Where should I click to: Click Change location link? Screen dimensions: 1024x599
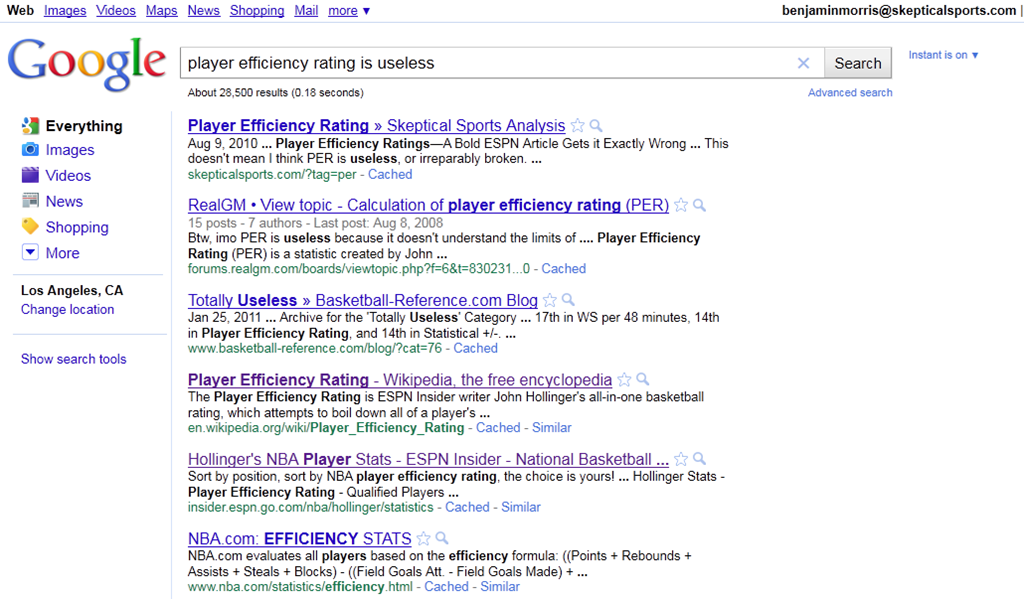pos(67,310)
